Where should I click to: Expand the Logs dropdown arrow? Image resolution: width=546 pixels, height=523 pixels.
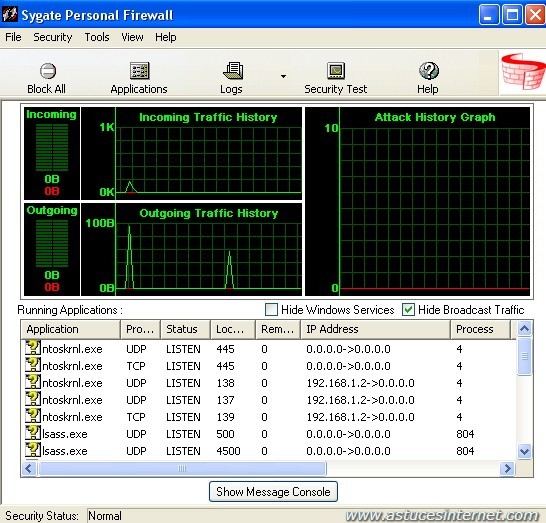(x=283, y=76)
